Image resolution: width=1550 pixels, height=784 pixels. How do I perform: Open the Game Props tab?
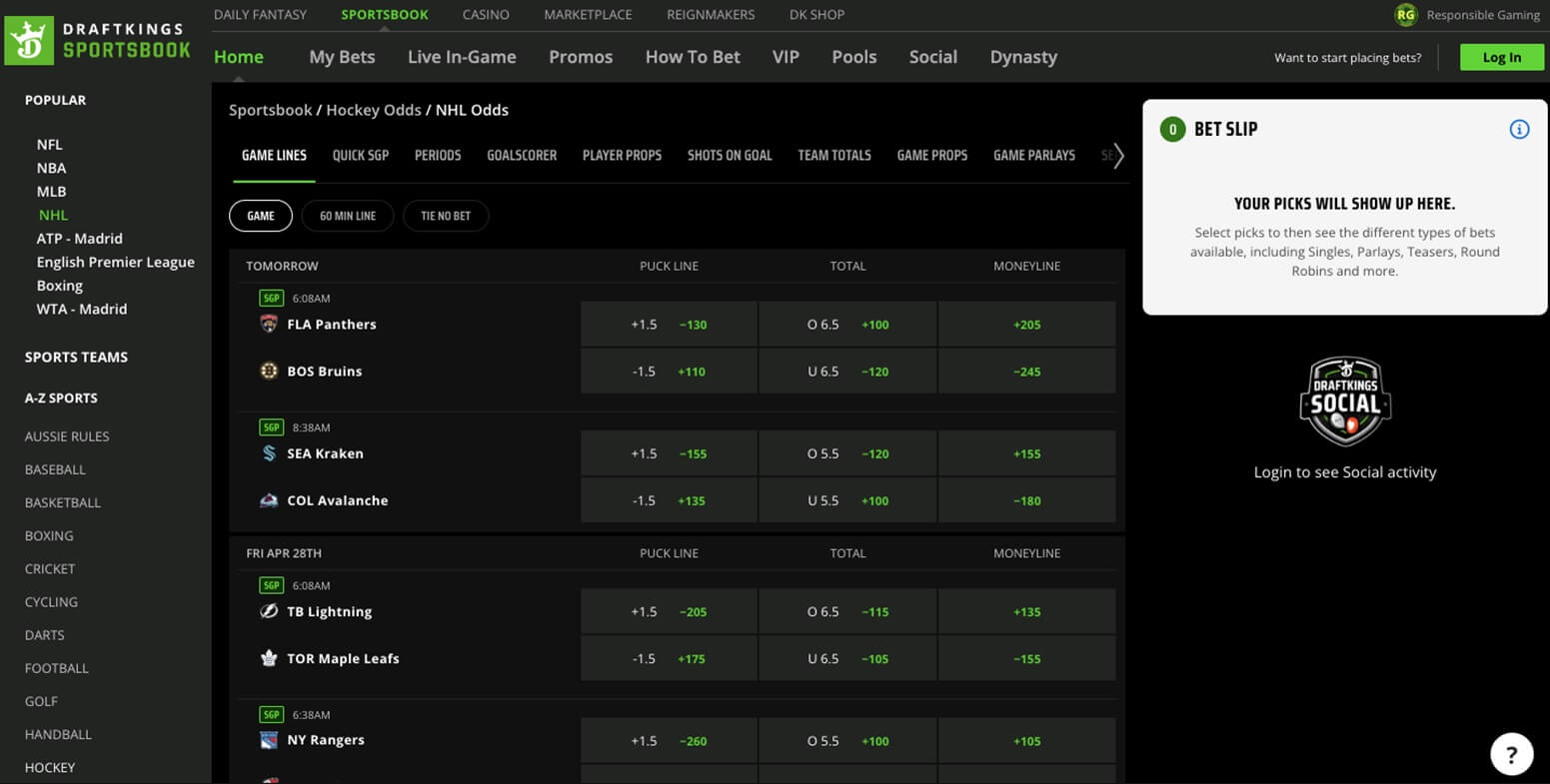coord(932,155)
